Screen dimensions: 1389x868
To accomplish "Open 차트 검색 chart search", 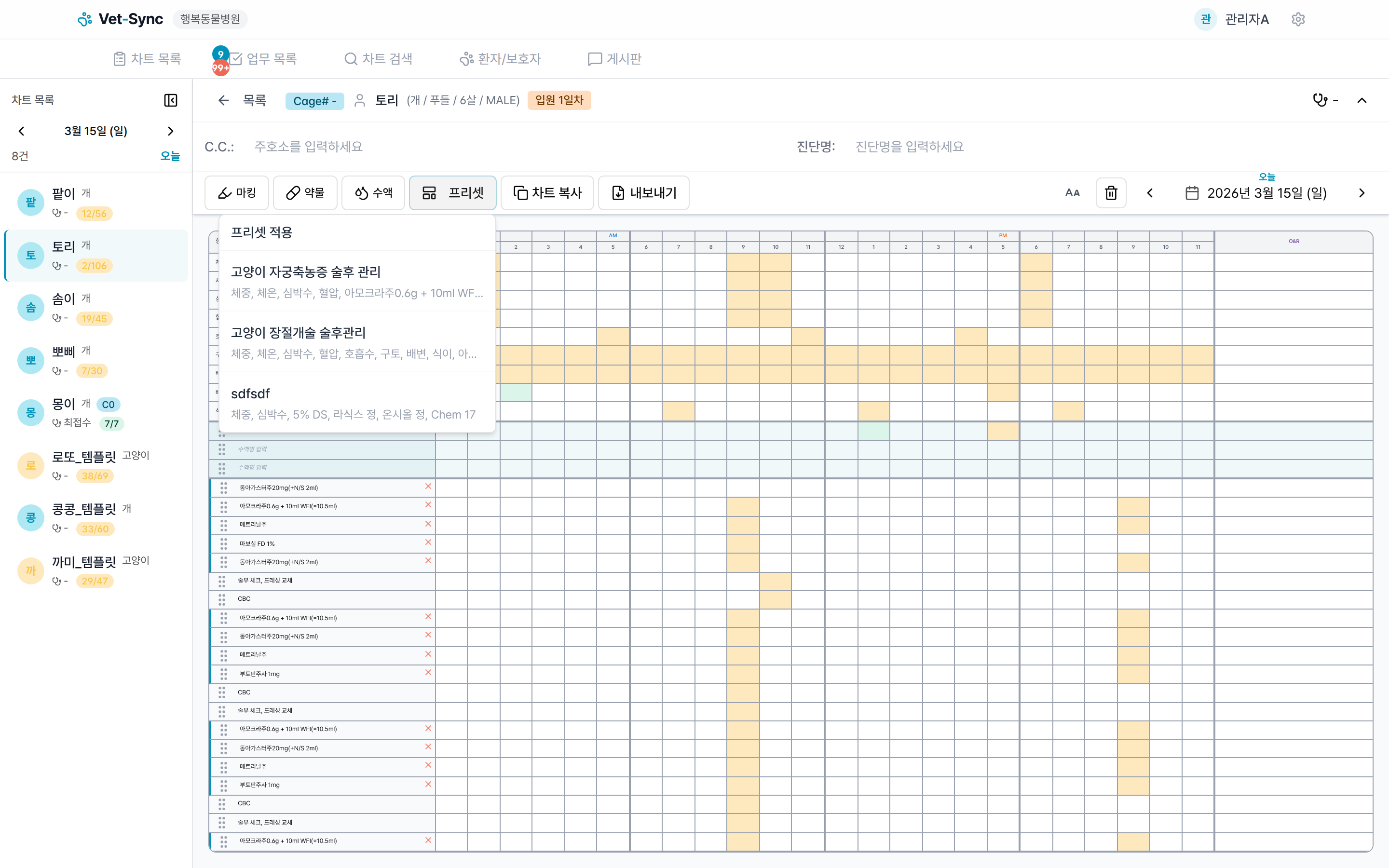I will click(378, 58).
